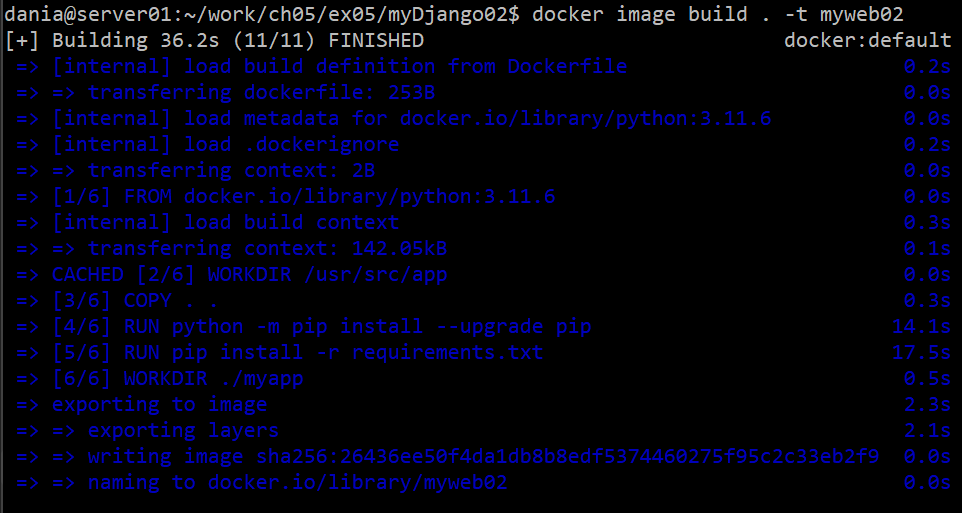Click the load build context line

(x=226, y=223)
